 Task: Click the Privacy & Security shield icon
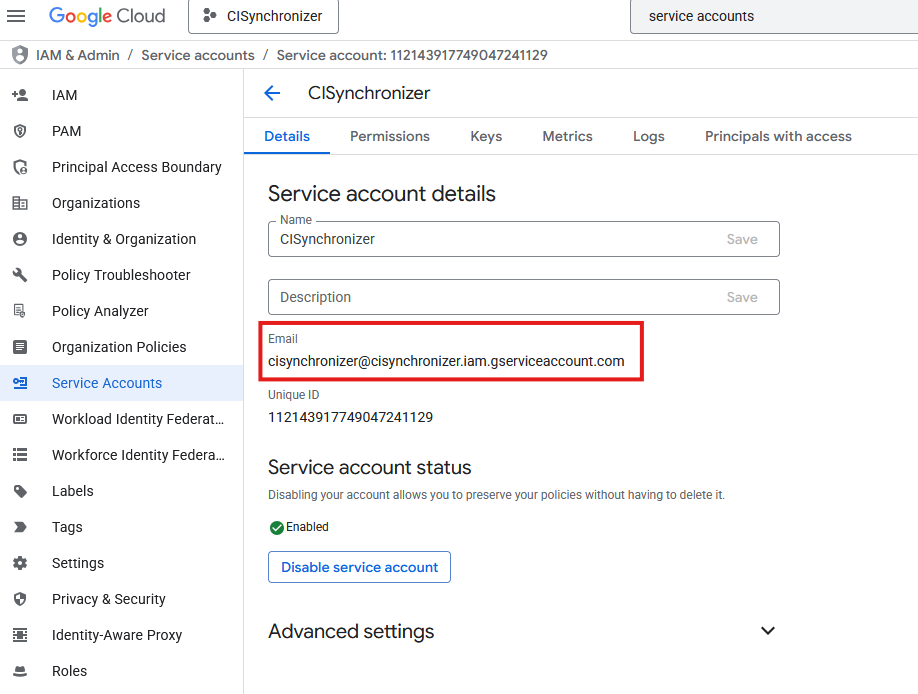coord(20,599)
